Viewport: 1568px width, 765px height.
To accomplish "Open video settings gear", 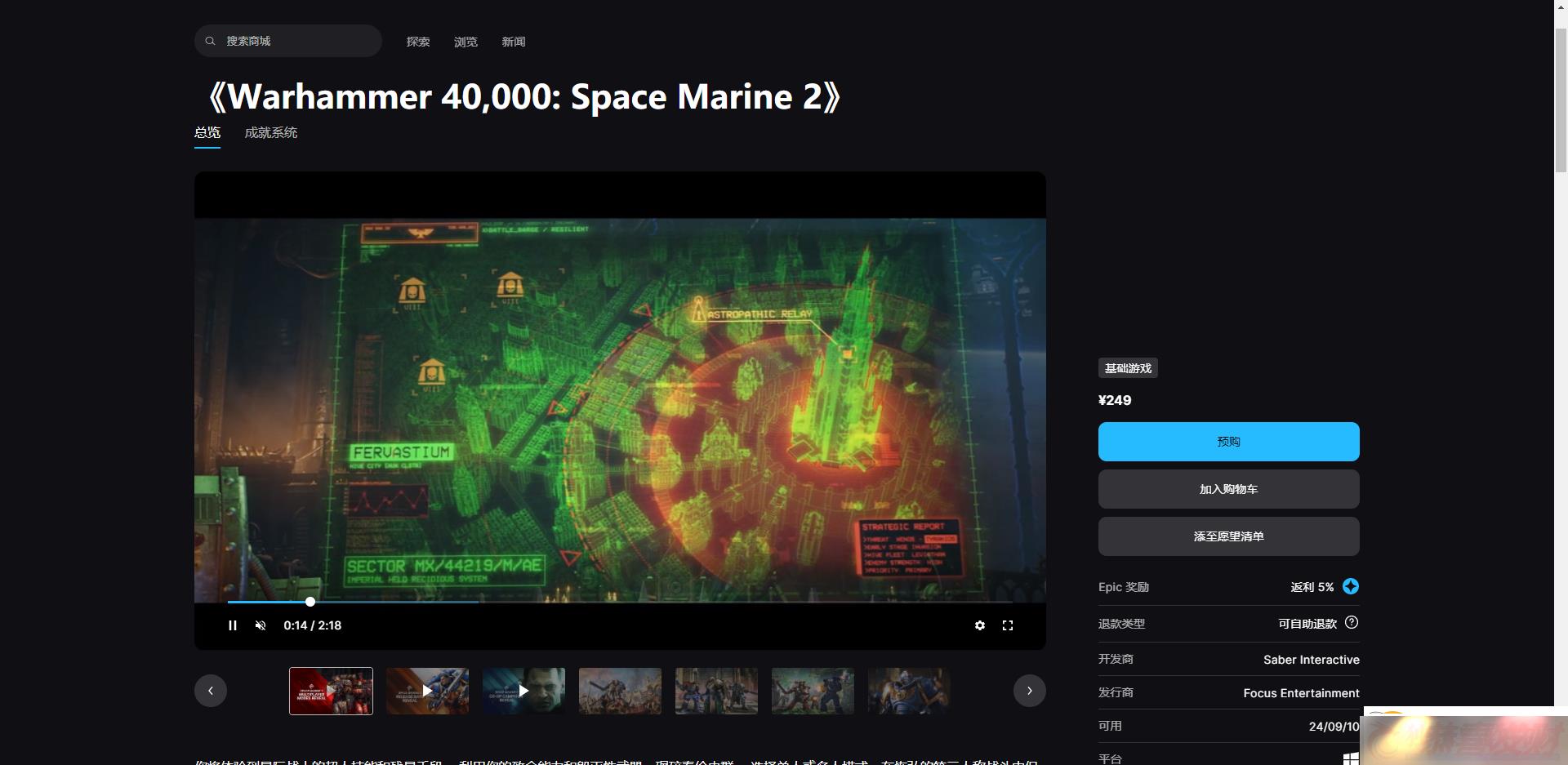I will pos(980,625).
